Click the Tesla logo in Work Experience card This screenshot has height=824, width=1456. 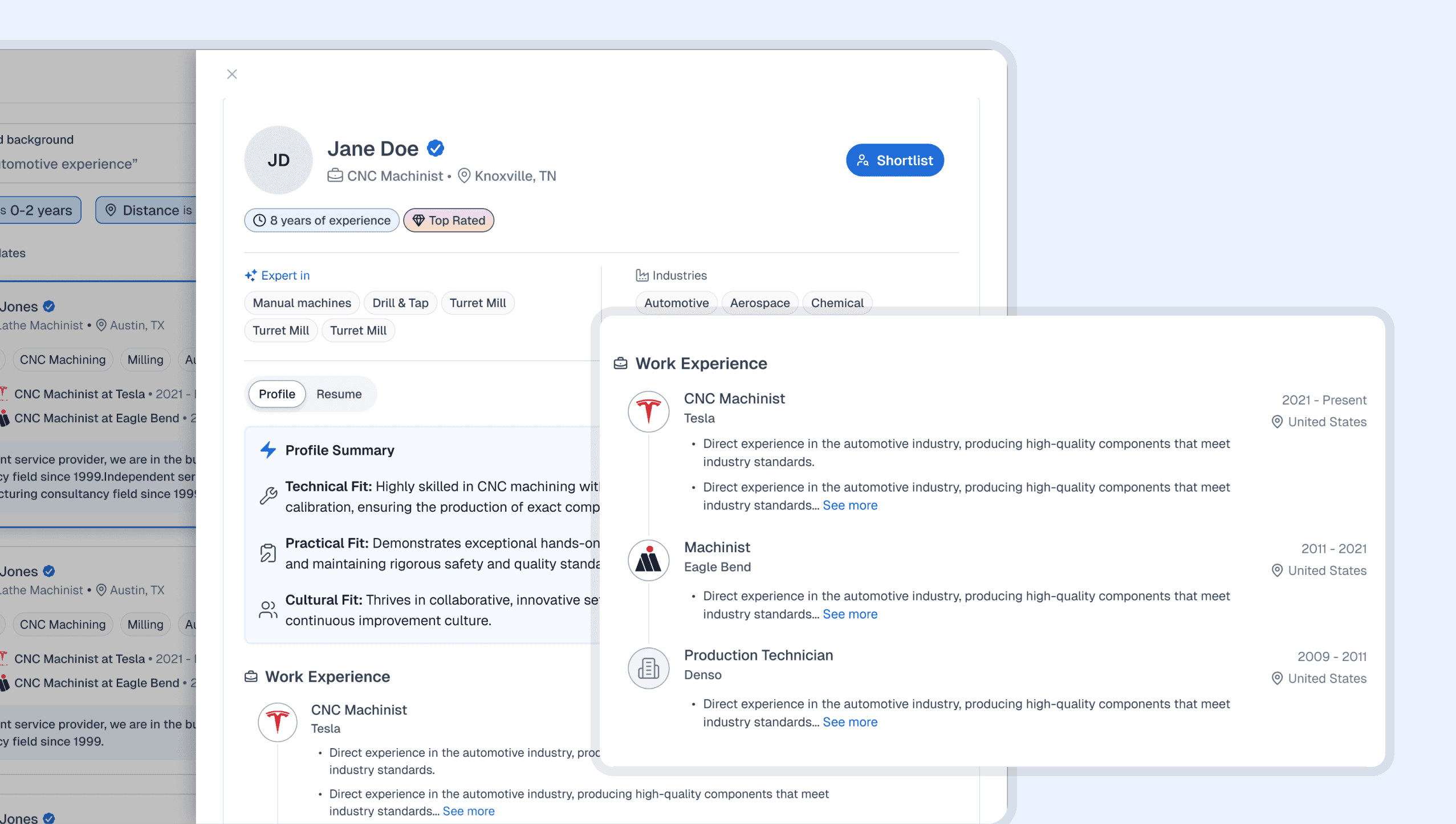[x=648, y=411]
